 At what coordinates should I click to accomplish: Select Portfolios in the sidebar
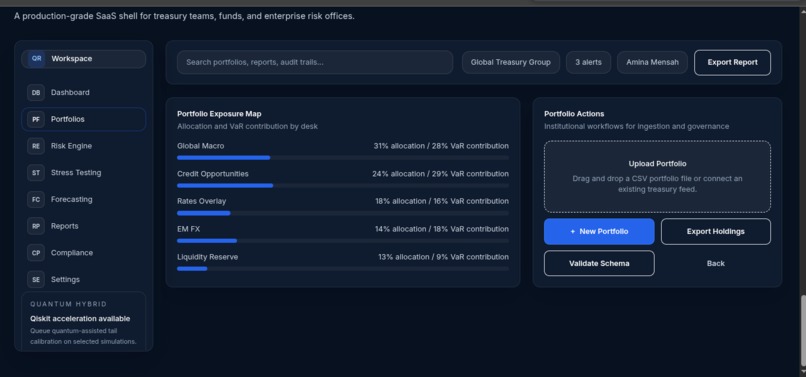click(83, 119)
